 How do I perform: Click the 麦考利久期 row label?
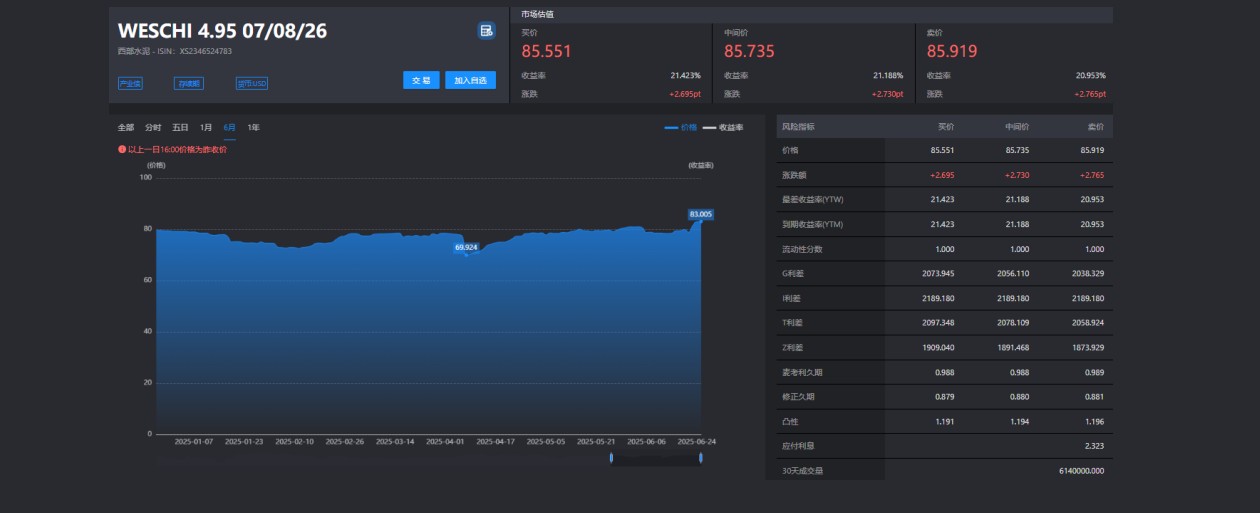click(x=802, y=372)
